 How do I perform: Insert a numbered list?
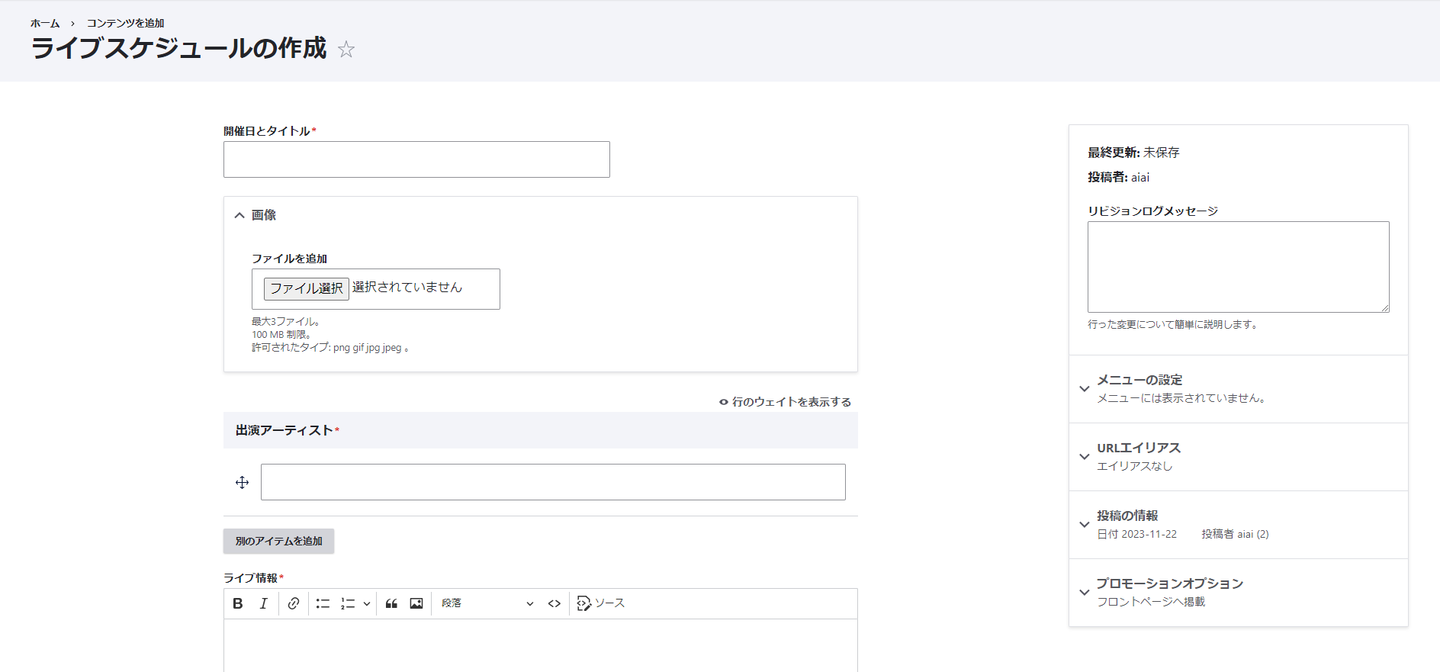coord(348,604)
